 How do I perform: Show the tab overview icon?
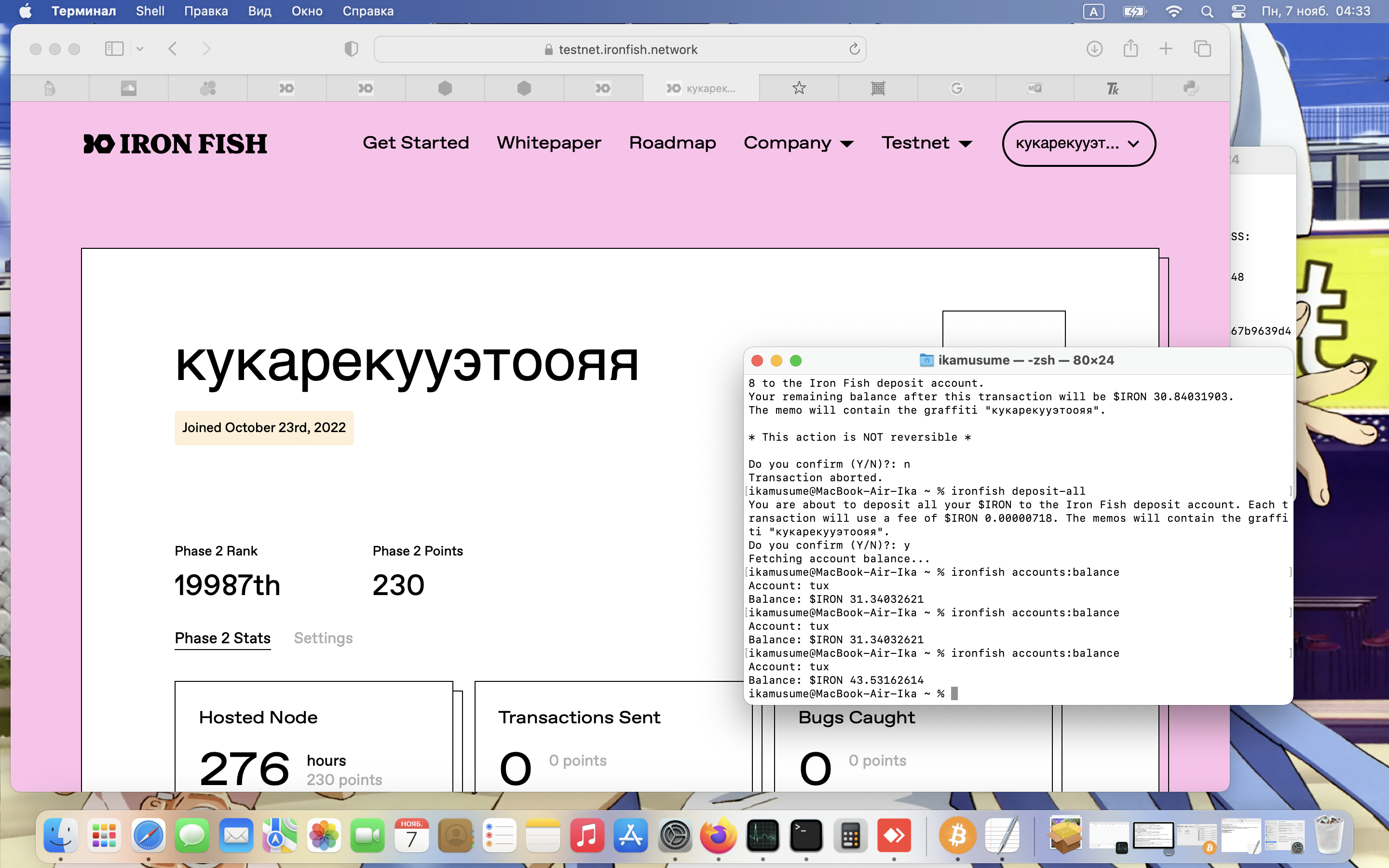click(1202, 49)
